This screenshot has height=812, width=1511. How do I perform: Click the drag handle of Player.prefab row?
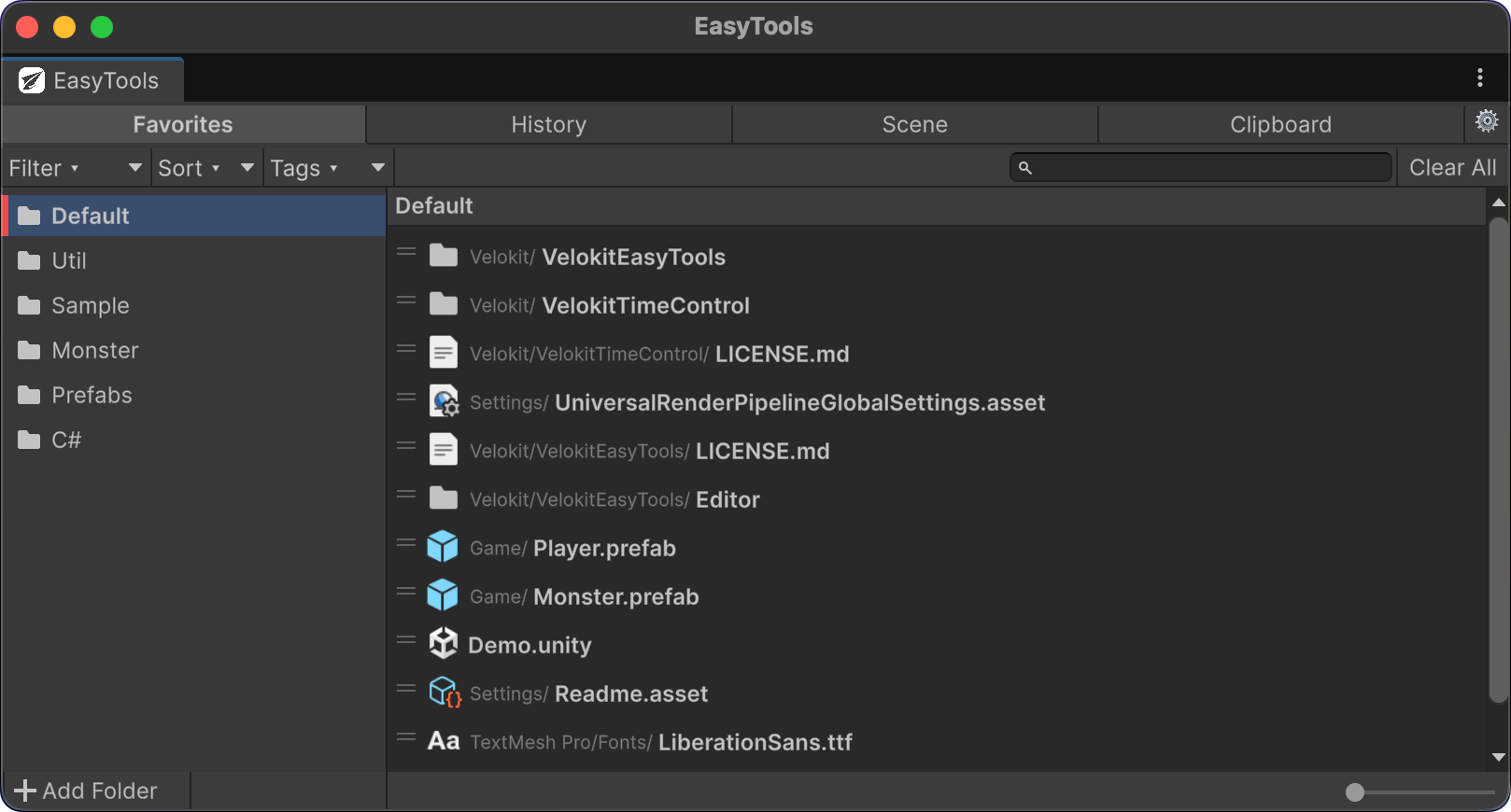click(406, 543)
